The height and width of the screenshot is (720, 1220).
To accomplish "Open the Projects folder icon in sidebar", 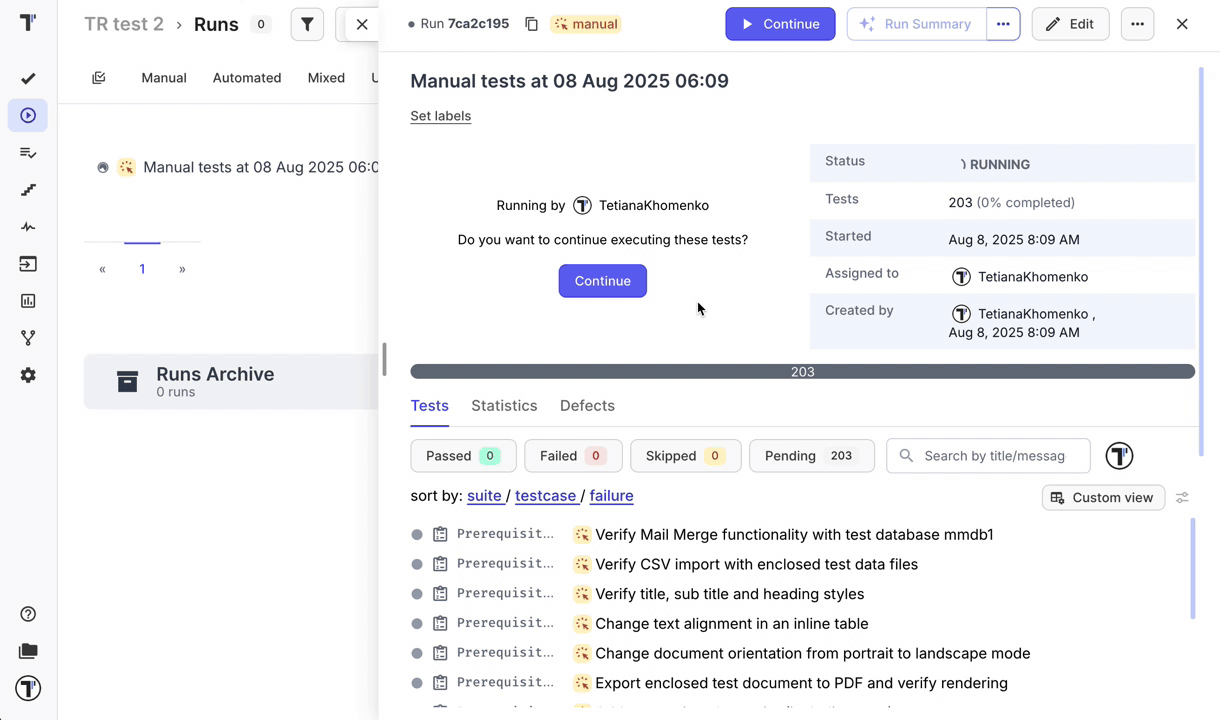I will (28, 651).
